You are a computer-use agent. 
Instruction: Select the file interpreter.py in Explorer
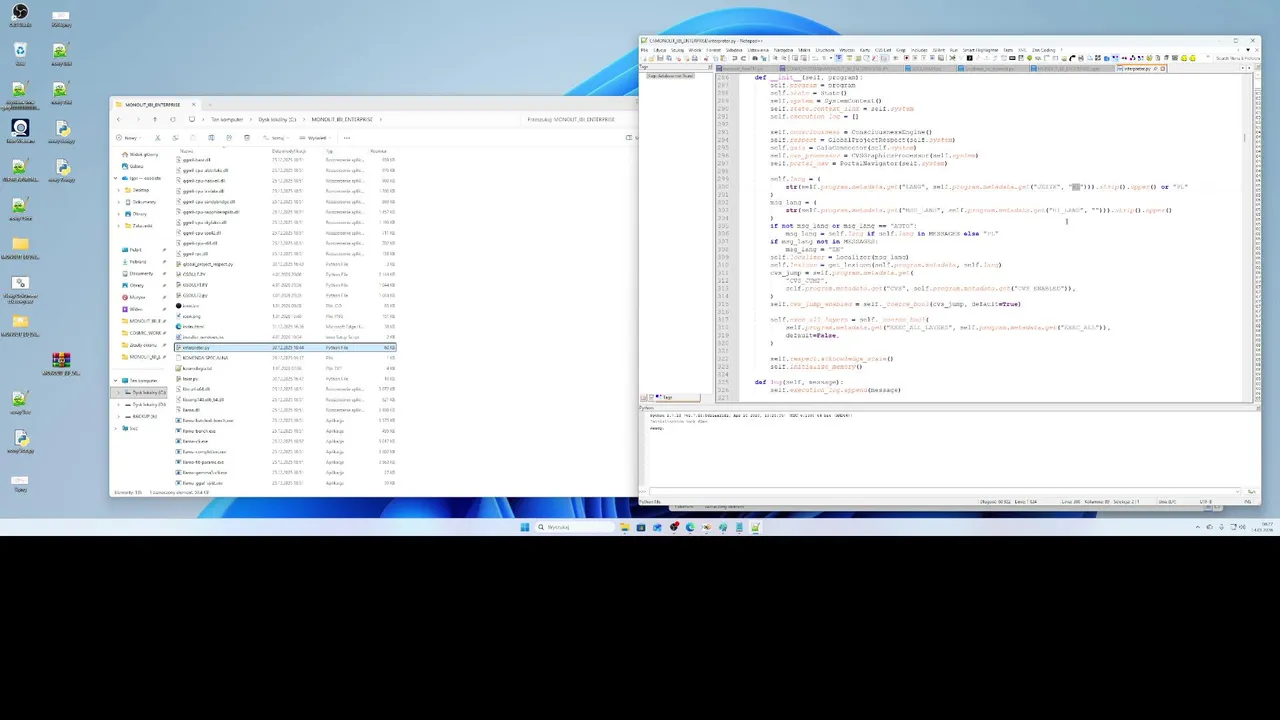pyautogui.click(x=285, y=347)
